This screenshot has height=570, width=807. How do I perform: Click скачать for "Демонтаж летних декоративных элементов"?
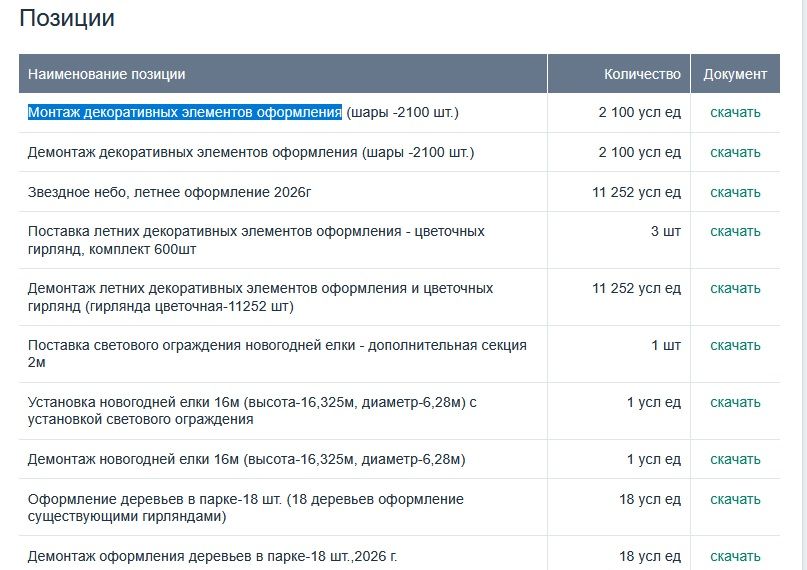tap(735, 288)
